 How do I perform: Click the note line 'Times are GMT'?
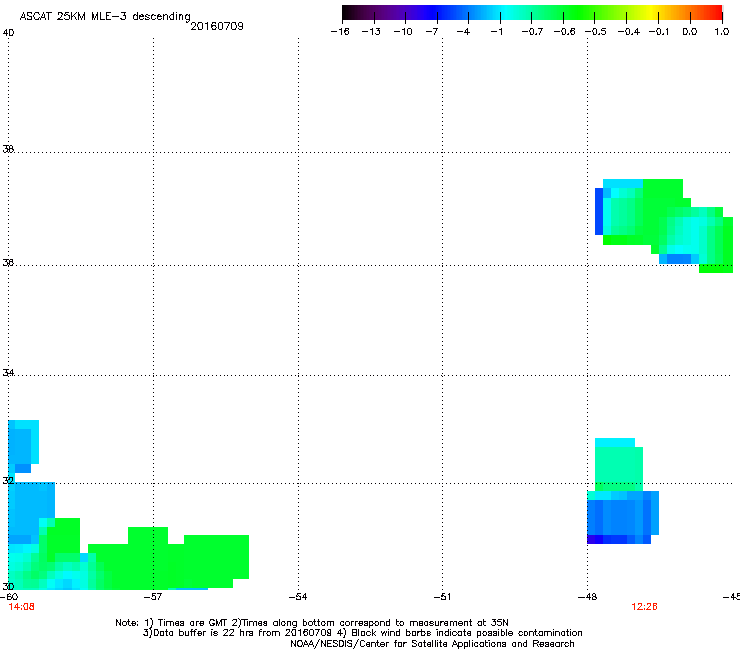coord(194,623)
